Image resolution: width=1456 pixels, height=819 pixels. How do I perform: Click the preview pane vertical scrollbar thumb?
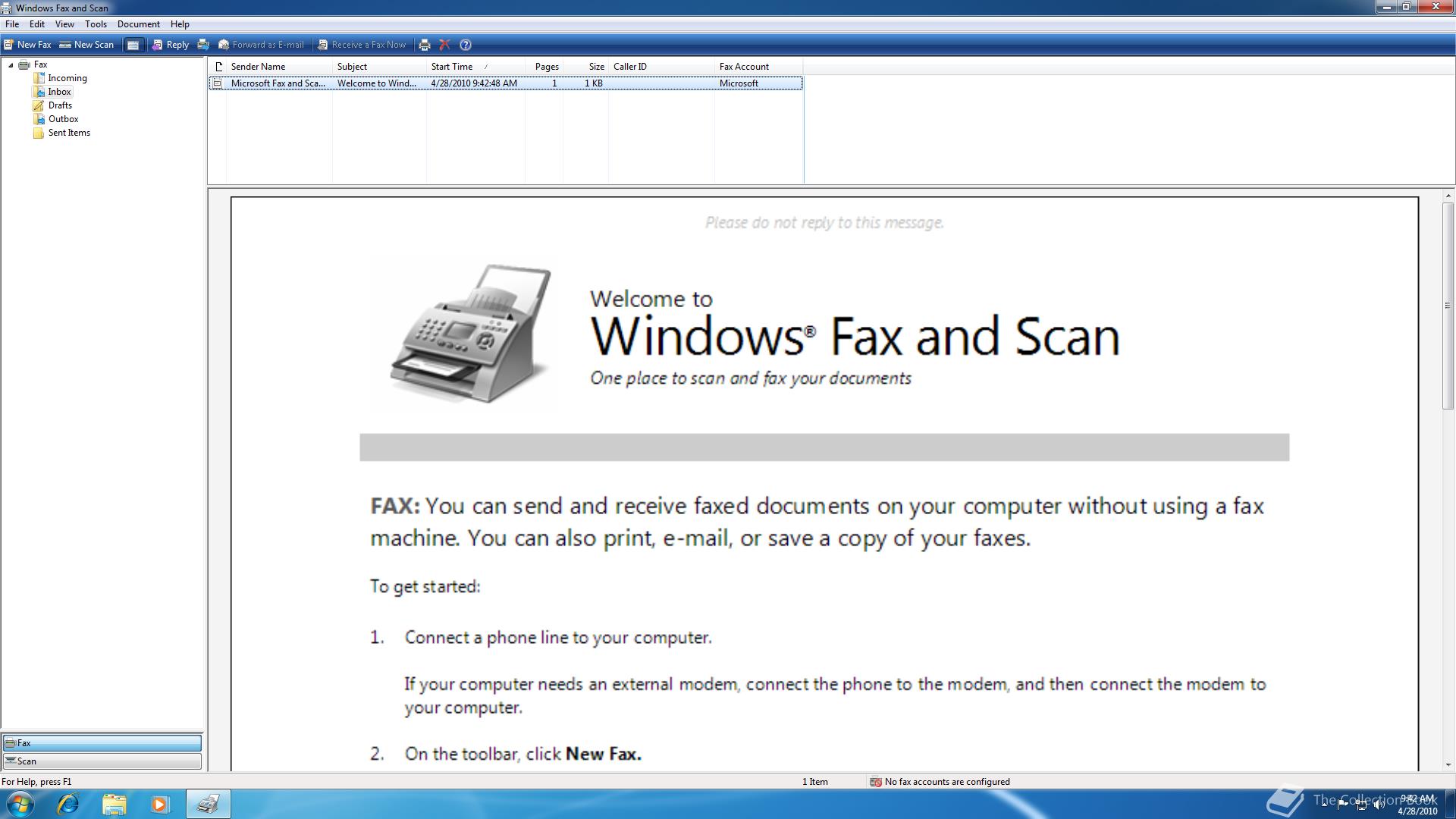click(1448, 306)
